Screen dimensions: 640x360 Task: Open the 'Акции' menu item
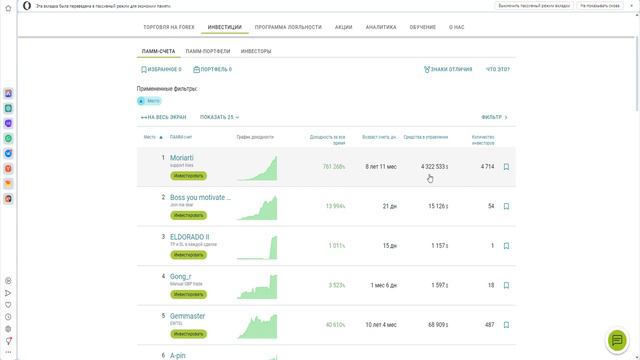tap(343, 27)
